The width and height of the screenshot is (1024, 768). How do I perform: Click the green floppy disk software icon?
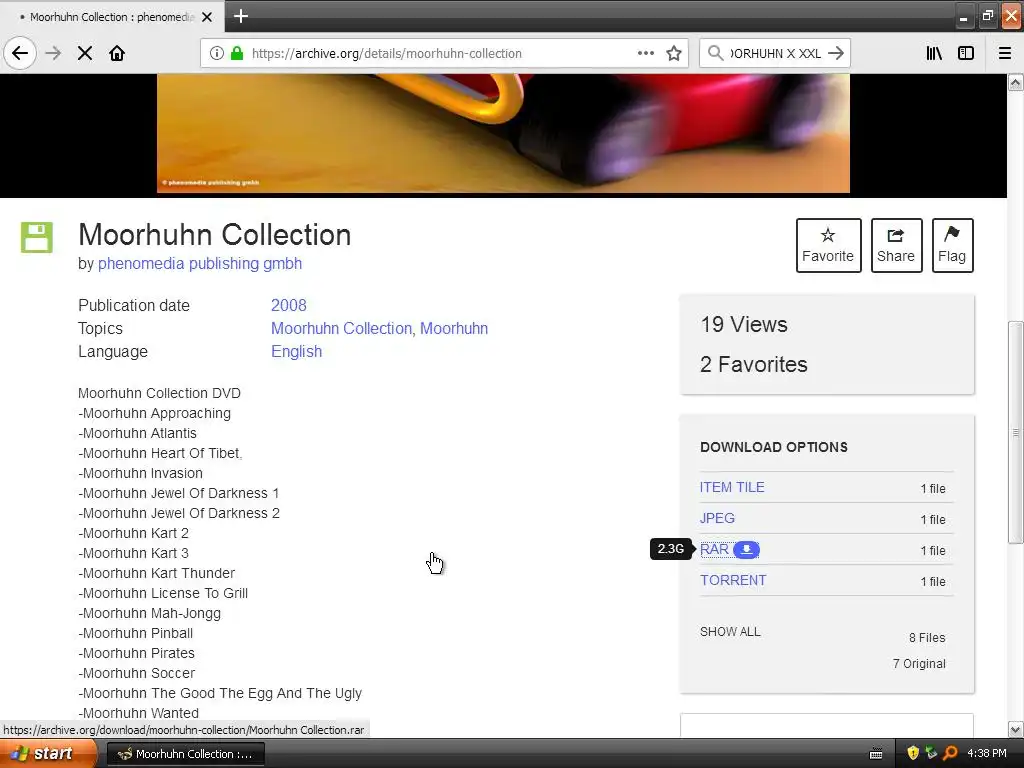coord(37,237)
